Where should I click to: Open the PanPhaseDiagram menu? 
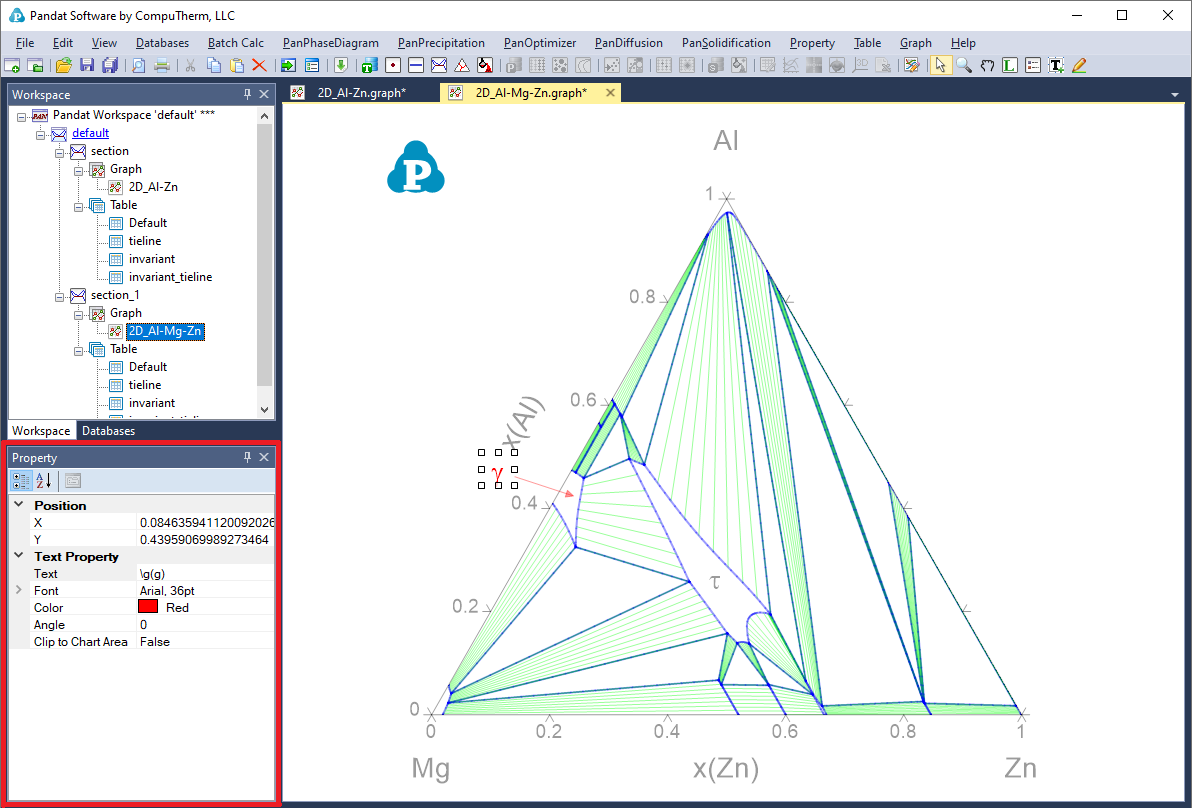pyautogui.click(x=330, y=43)
